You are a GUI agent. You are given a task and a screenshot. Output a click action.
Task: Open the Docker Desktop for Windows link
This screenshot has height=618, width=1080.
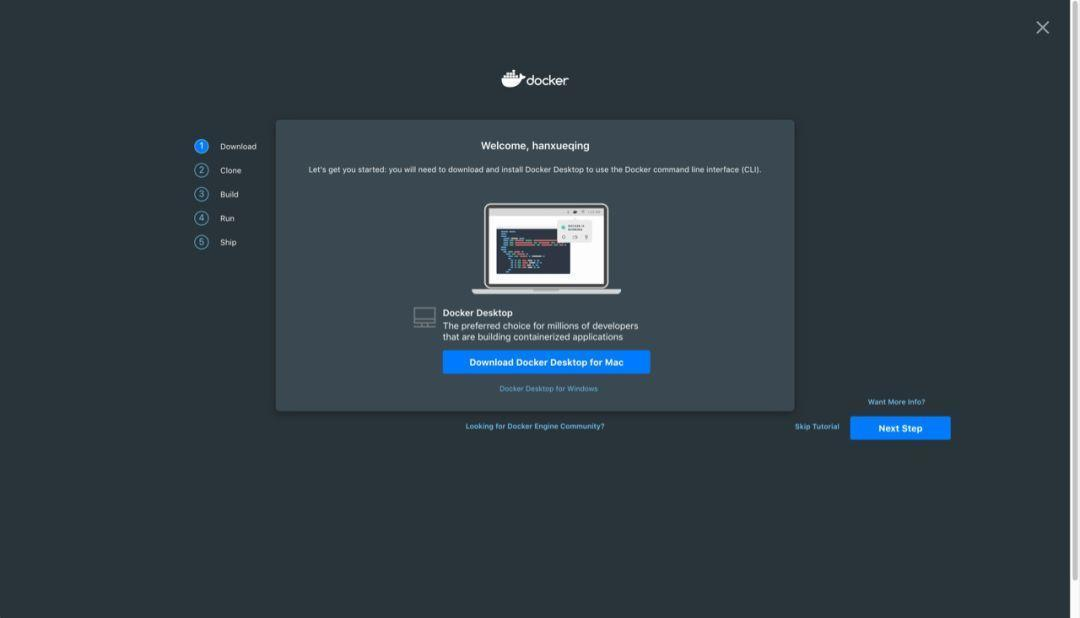(x=548, y=389)
